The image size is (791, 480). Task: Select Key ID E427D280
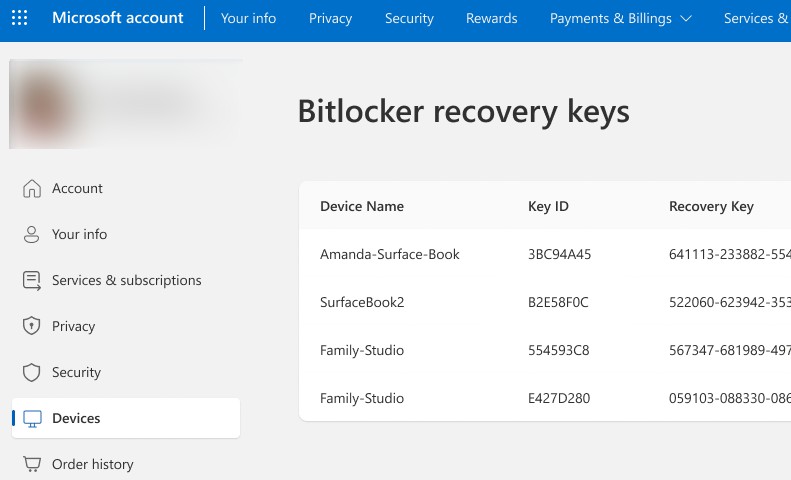[558, 398]
